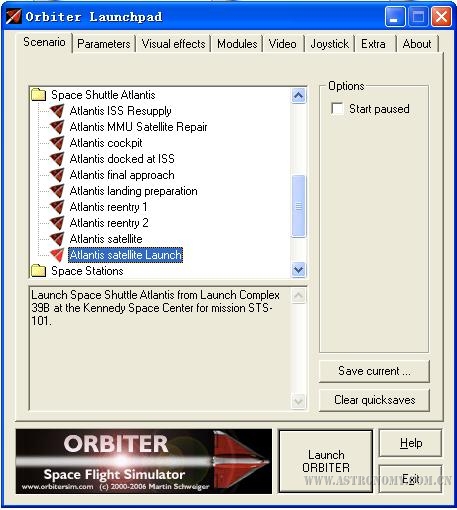
Task: Click the Exit button
Action: pyautogui.click(x=411, y=479)
